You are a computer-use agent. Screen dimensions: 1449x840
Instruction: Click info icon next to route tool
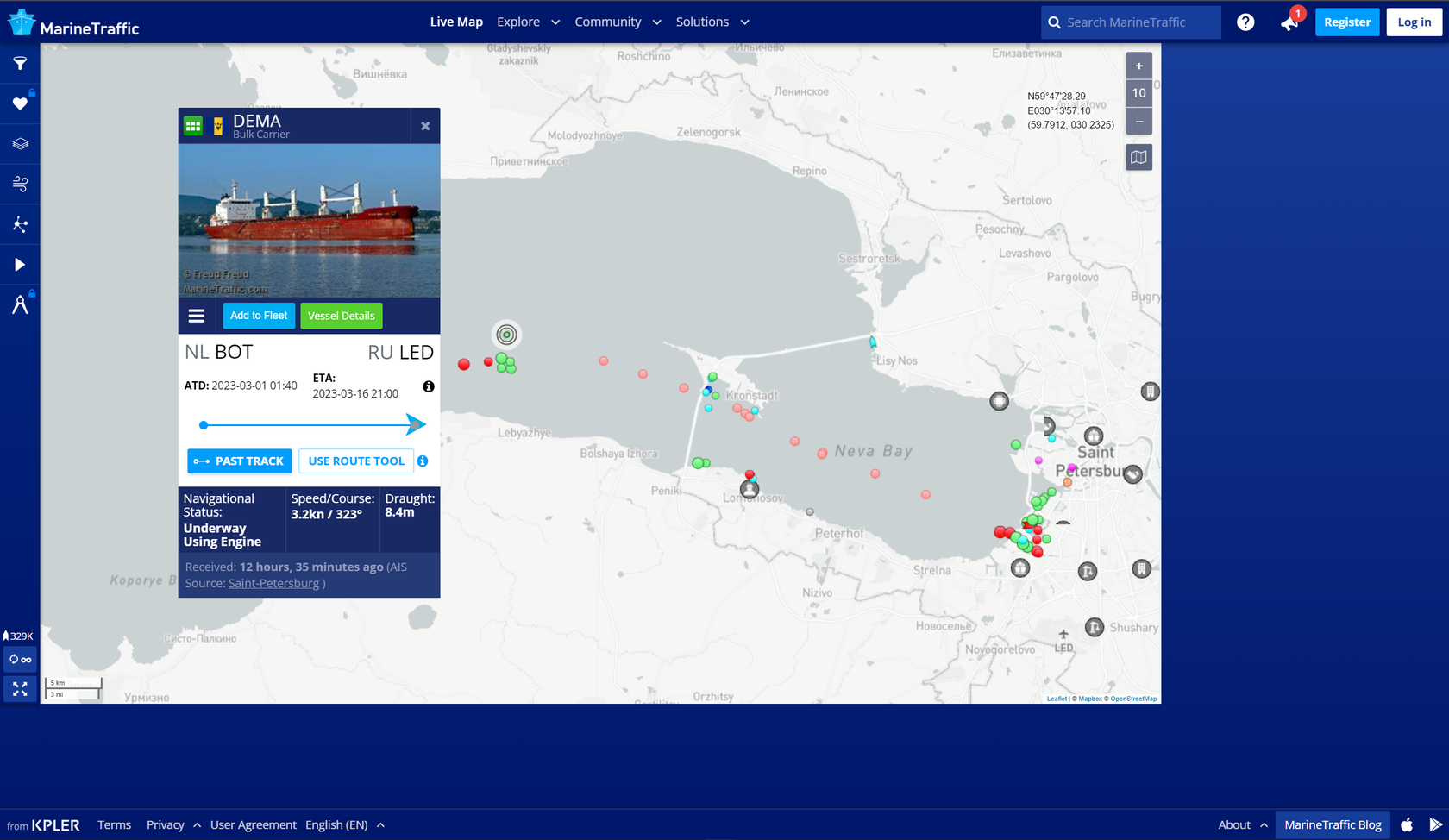coord(423,461)
